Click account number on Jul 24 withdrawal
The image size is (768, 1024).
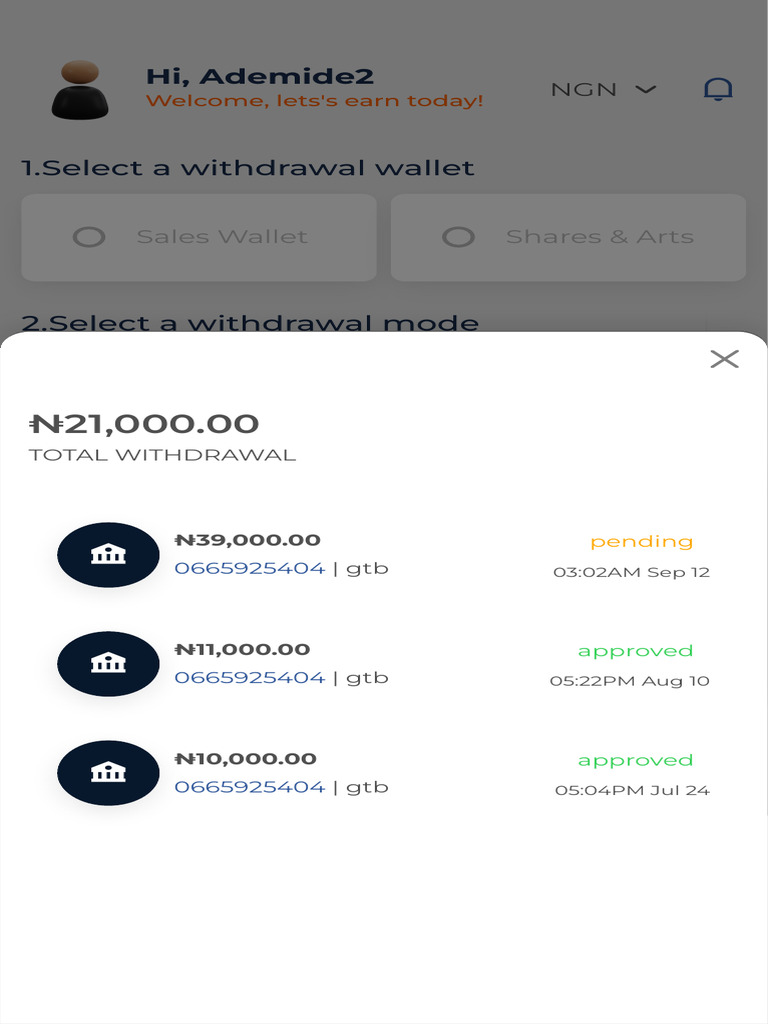pyautogui.click(x=250, y=787)
